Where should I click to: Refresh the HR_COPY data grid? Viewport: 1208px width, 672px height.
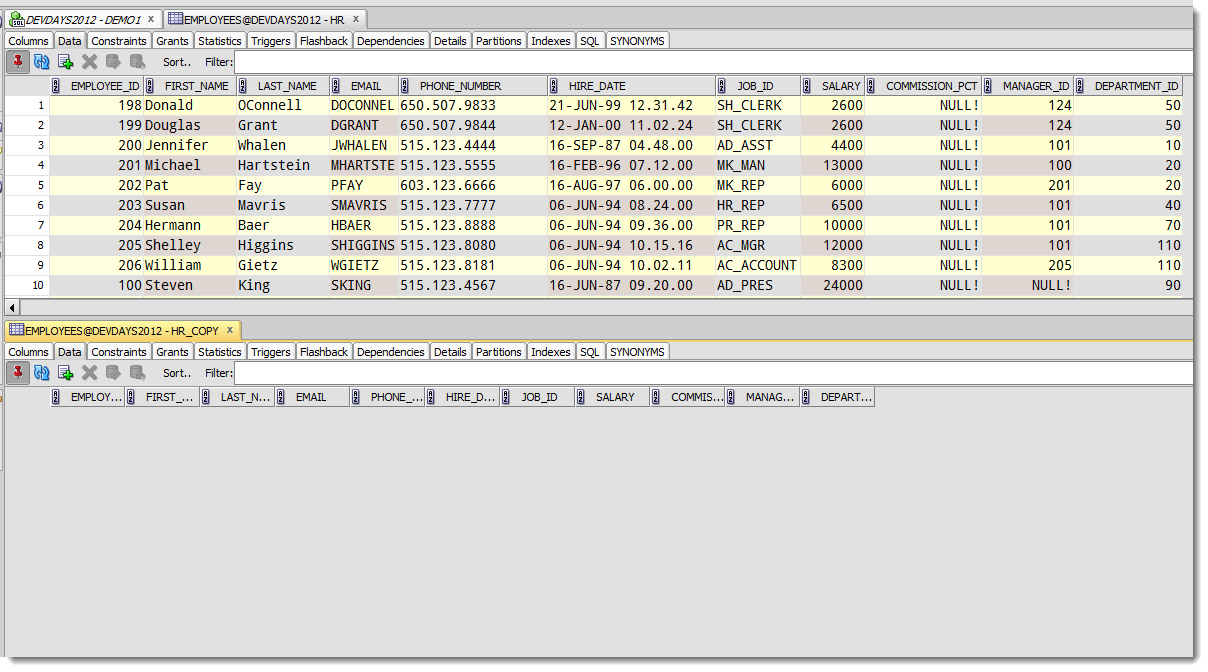[x=42, y=372]
